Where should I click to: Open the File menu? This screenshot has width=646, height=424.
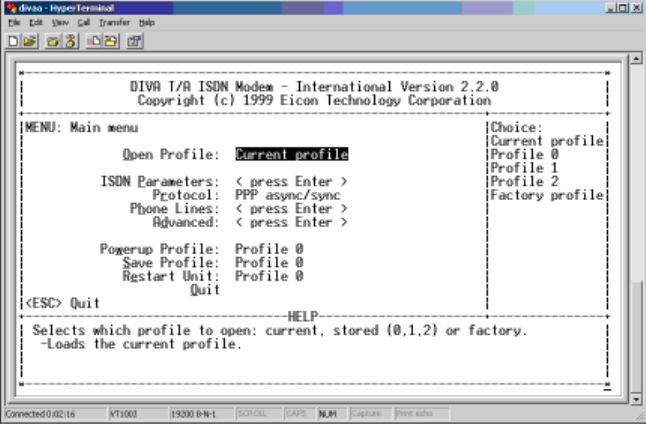(14, 23)
